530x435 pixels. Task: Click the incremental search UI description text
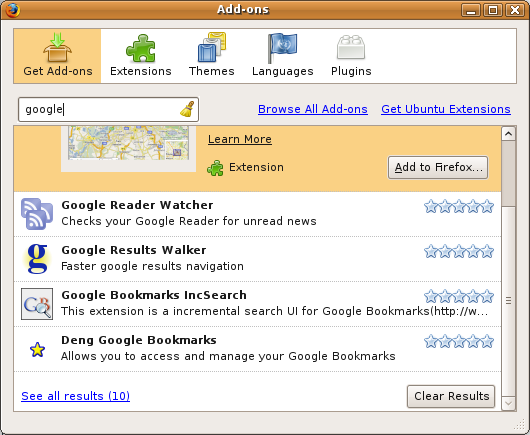tap(274, 311)
